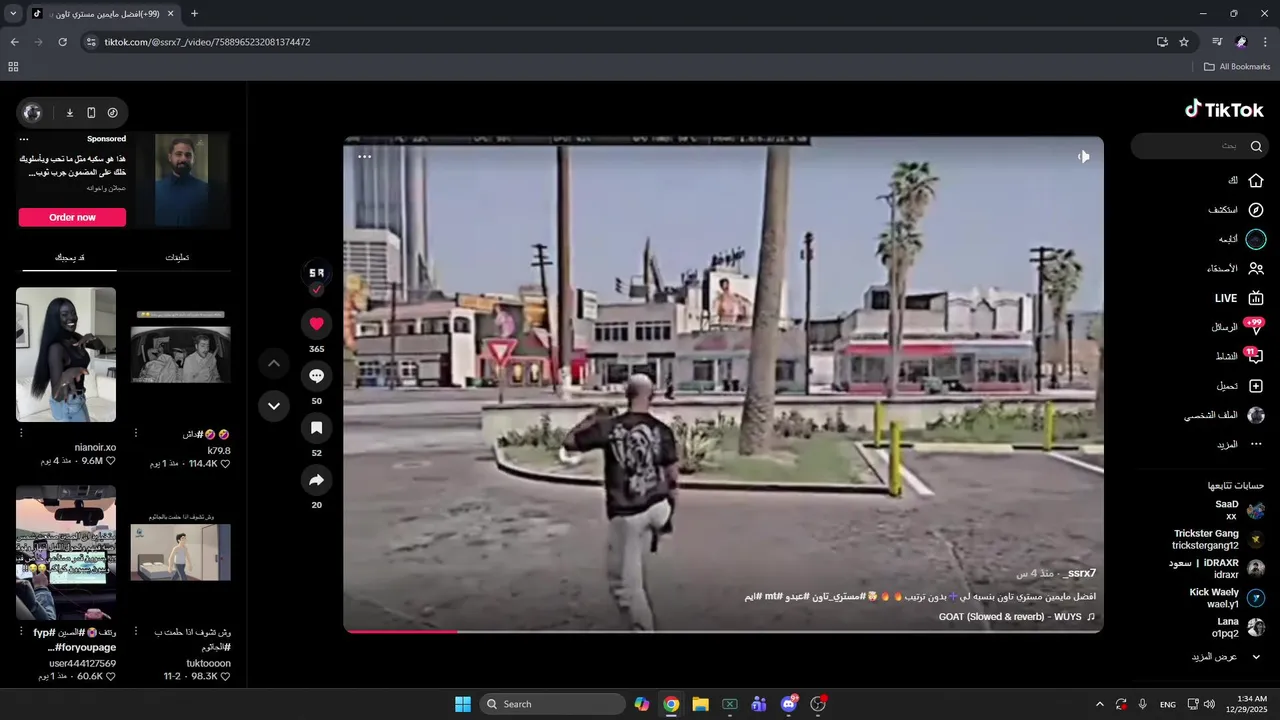Click the video progress bar
This screenshot has height=720, width=1280.
[x=723, y=631]
